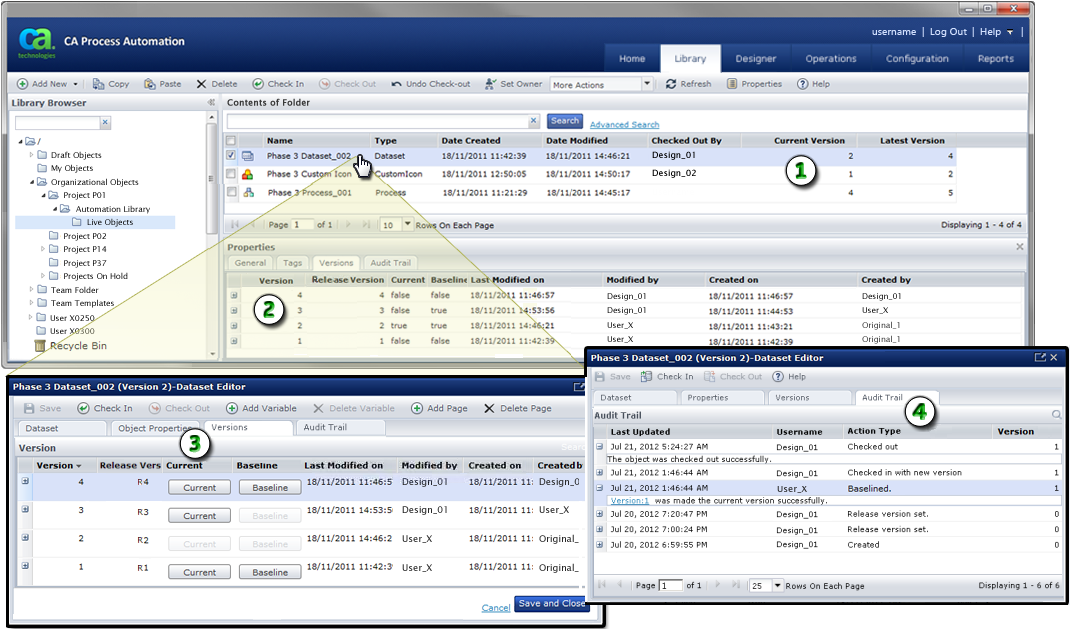This screenshot has width=1072, height=631.
Task: Check the checkbox next to Phase 3 Process_001
Action: [x=230, y=193]
